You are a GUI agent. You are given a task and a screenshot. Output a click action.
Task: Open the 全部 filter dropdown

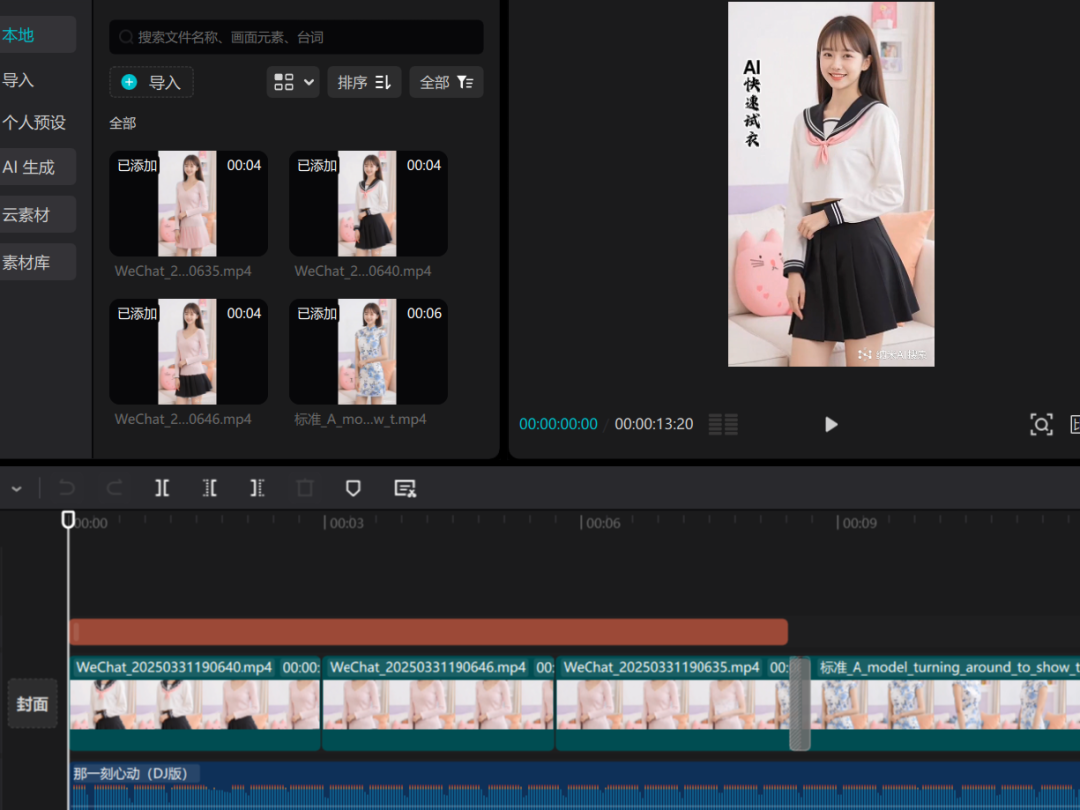[x=446, y=82]
